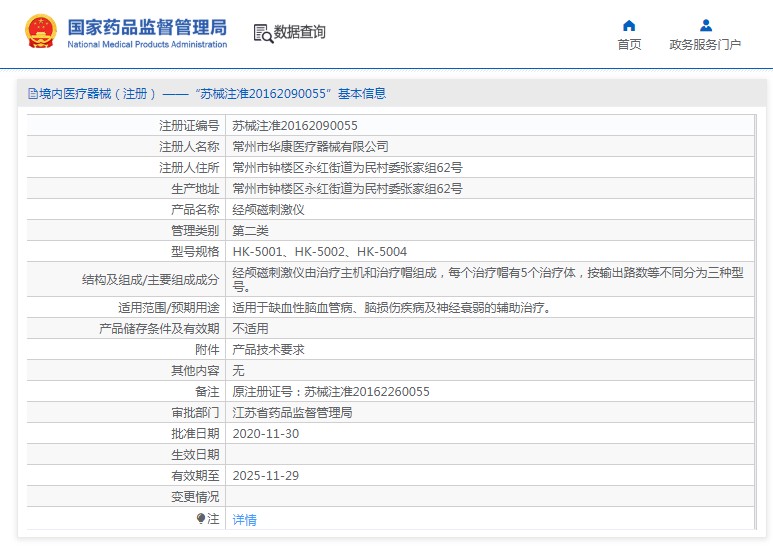The height and width of the screenshot is (549, 773).
Task: Open the 详情 link in the 注 row
Action: pyautogui.click(x=244, y=520)
